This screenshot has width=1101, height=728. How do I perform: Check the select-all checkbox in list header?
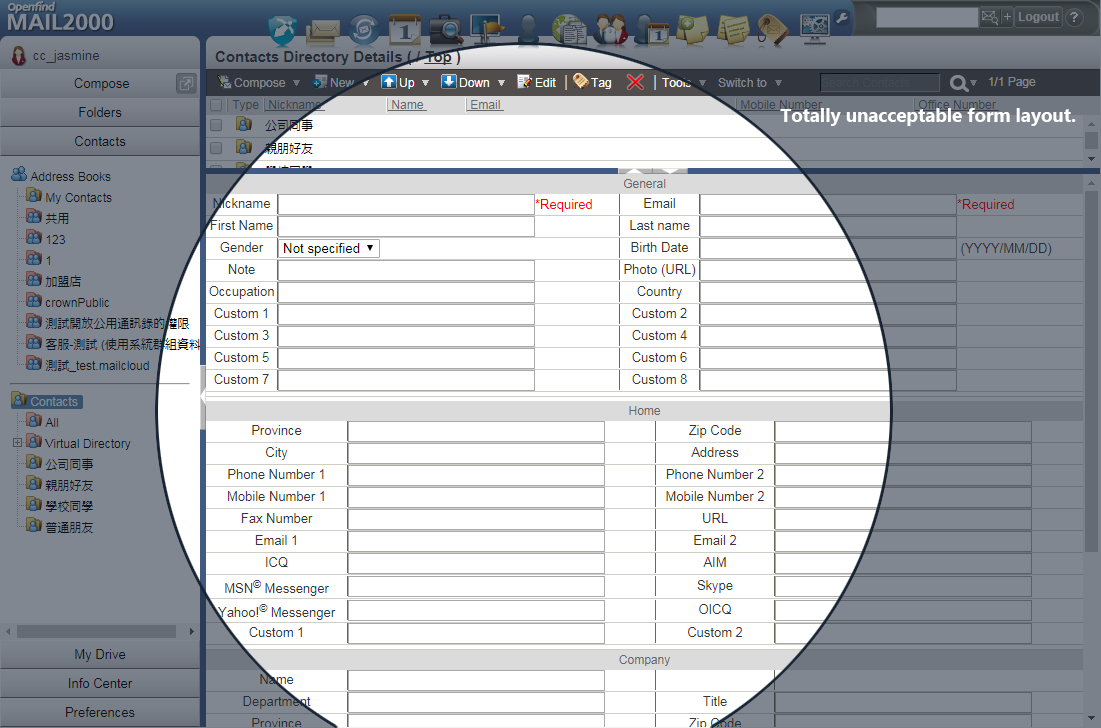pyautogui.click(x=216, y=105)
